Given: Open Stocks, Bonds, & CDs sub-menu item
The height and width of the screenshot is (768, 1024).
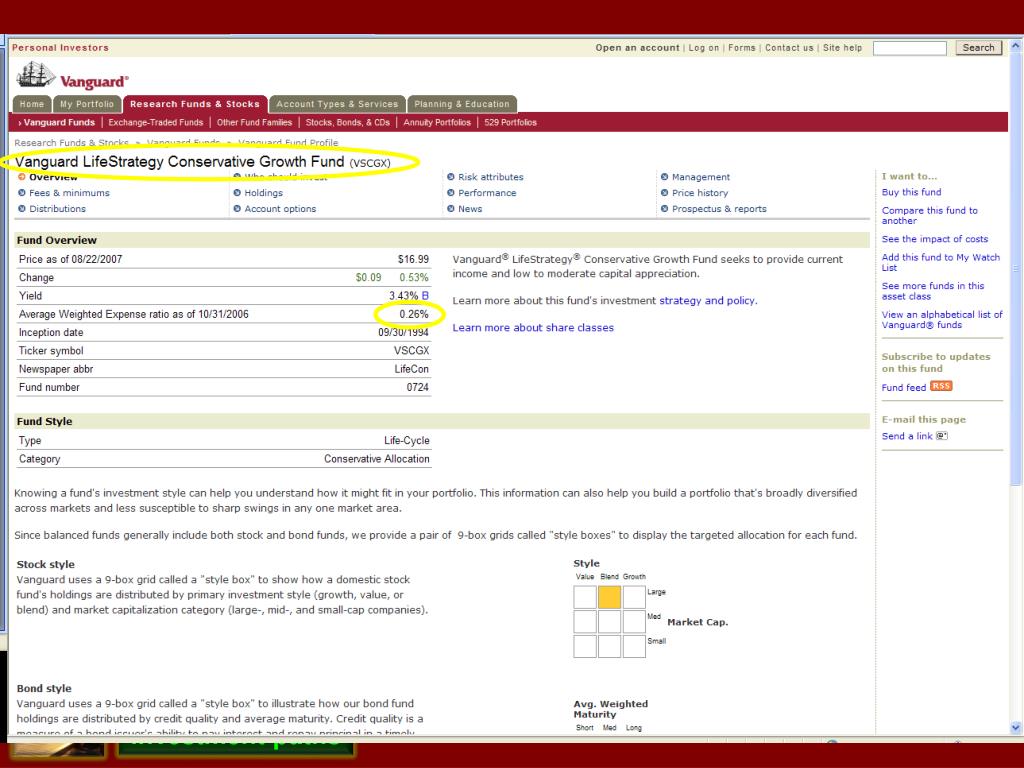Looking at the screenshot, I should click(x=347, y=122).
